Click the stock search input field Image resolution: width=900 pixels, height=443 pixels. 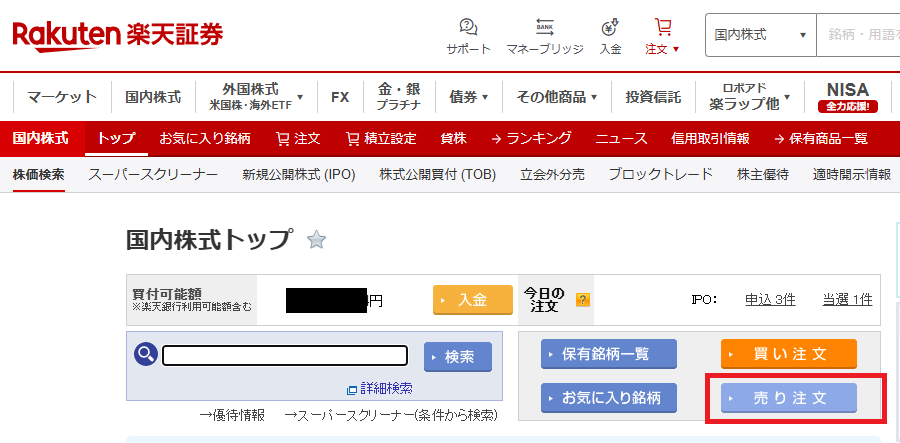[x=285, y=356]
